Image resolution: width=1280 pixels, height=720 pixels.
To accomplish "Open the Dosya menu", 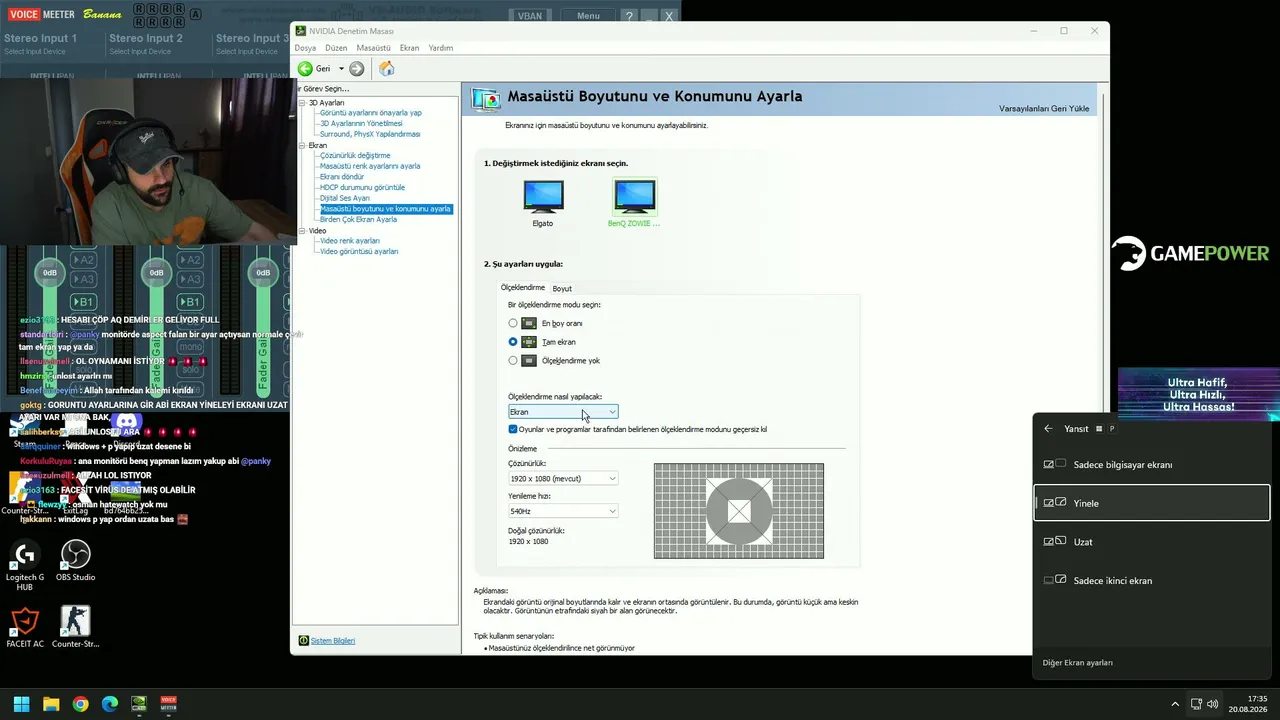I will click(x=305, y=48).
